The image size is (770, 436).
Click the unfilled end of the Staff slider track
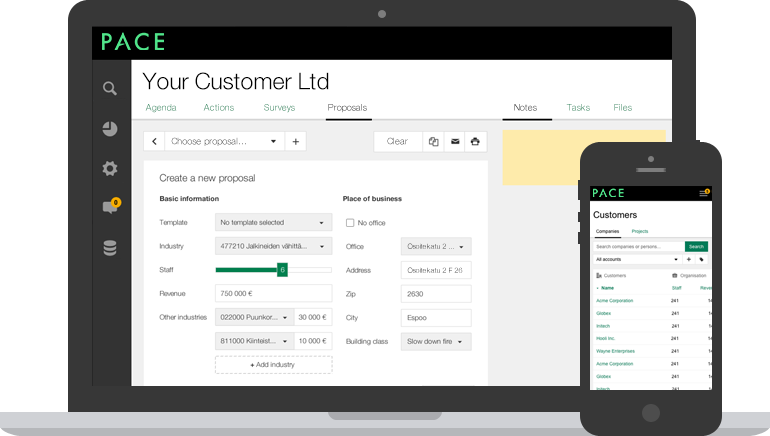tap(309, 270)
